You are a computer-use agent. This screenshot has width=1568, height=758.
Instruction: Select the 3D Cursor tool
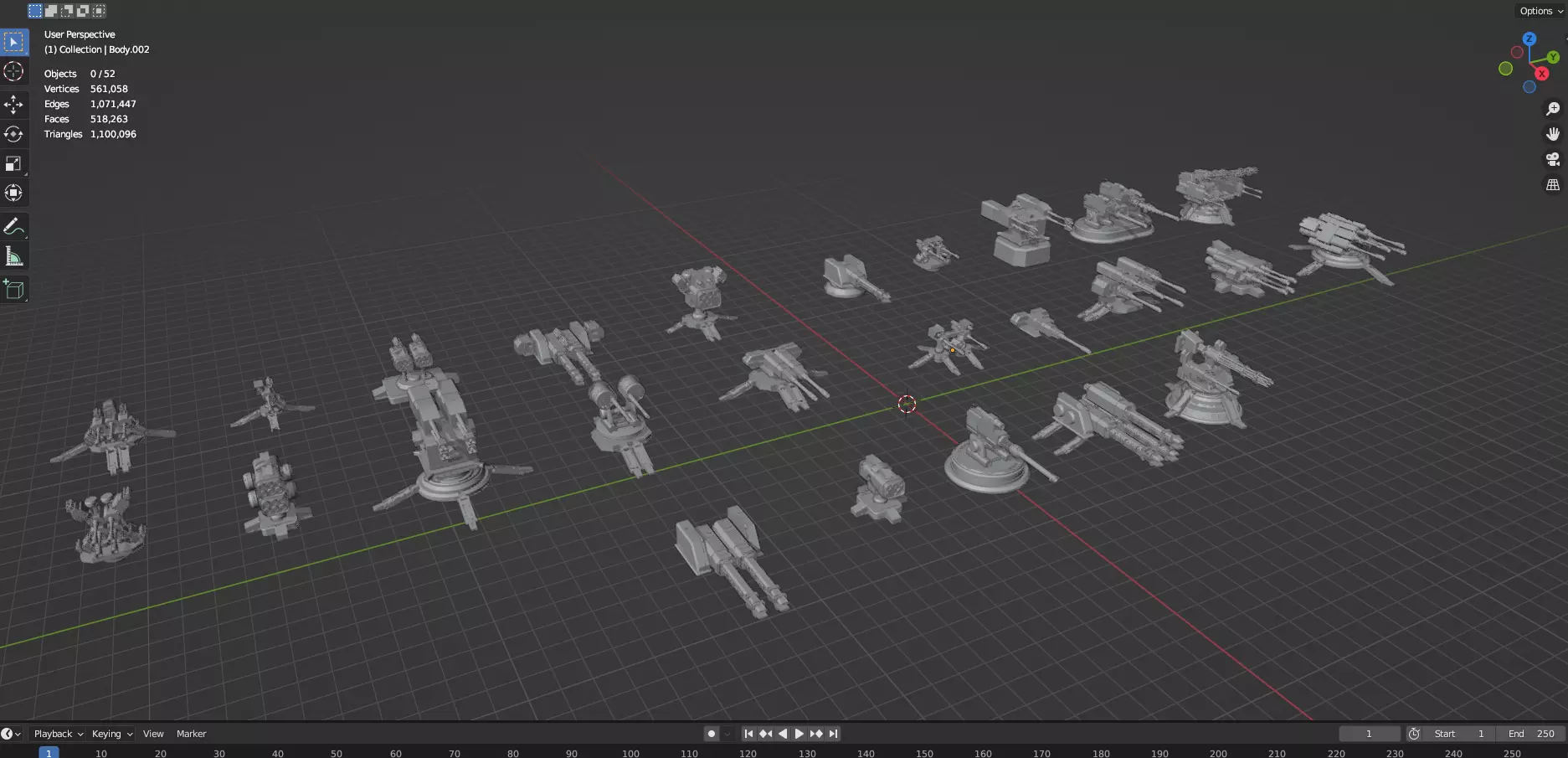(x=14, y=72)
